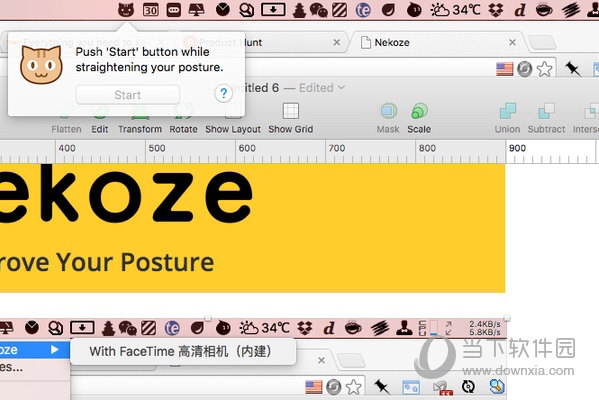This screenshot has height=400, width=599.
Task: Click the pushpin extension icon in upper browser
Action: (572, 69)
